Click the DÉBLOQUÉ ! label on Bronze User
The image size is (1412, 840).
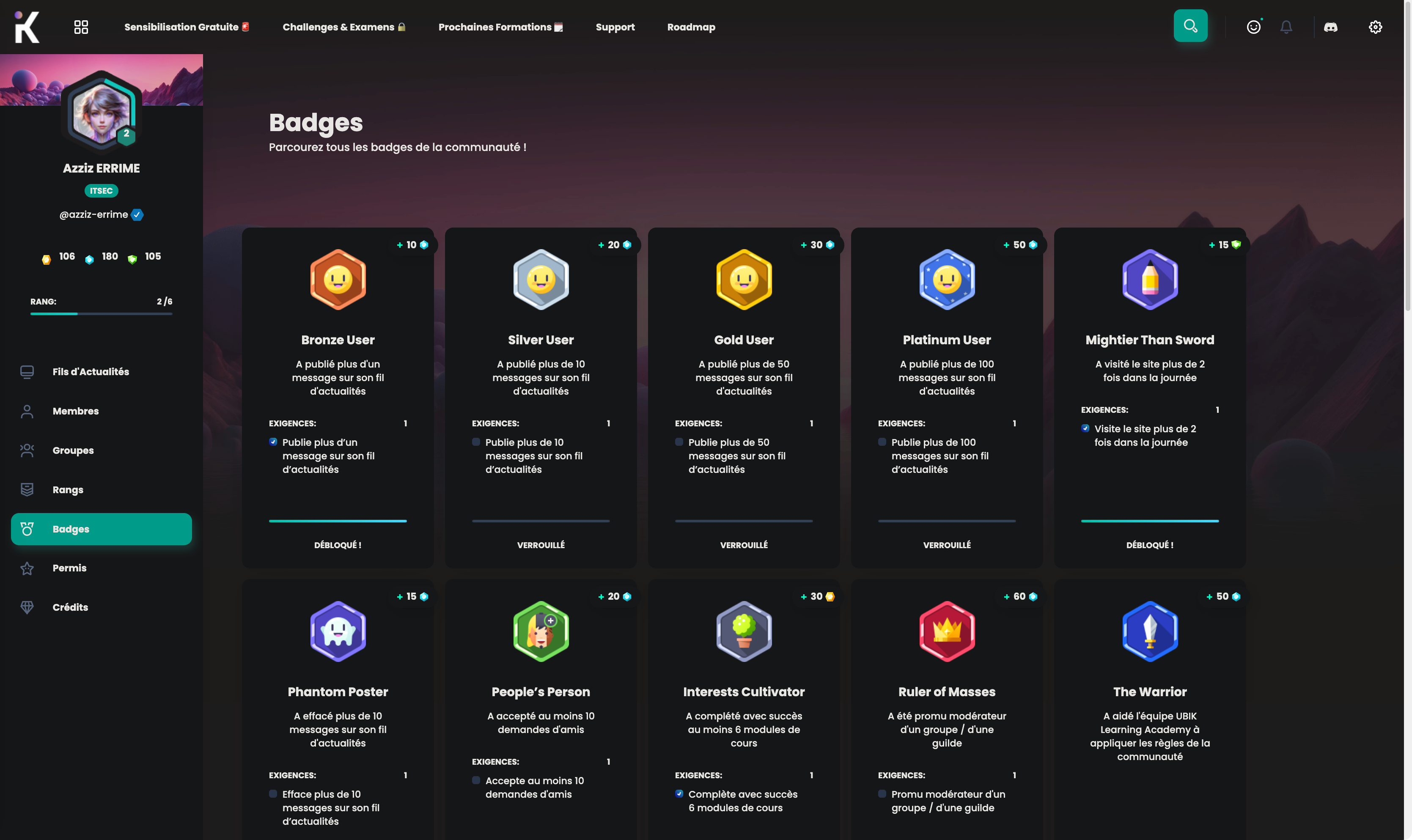pyautogui.click(x=338, y=545)
